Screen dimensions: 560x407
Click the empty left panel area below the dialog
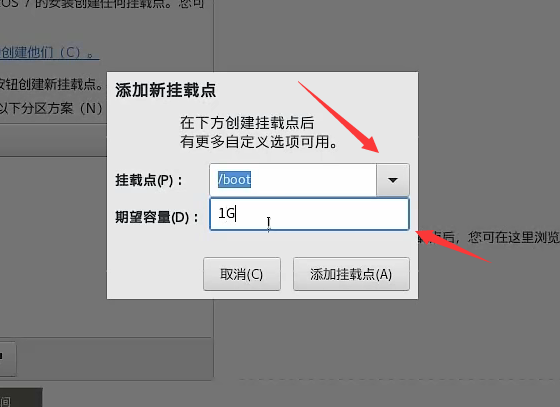pyautogui.click(x=106, y=318)
